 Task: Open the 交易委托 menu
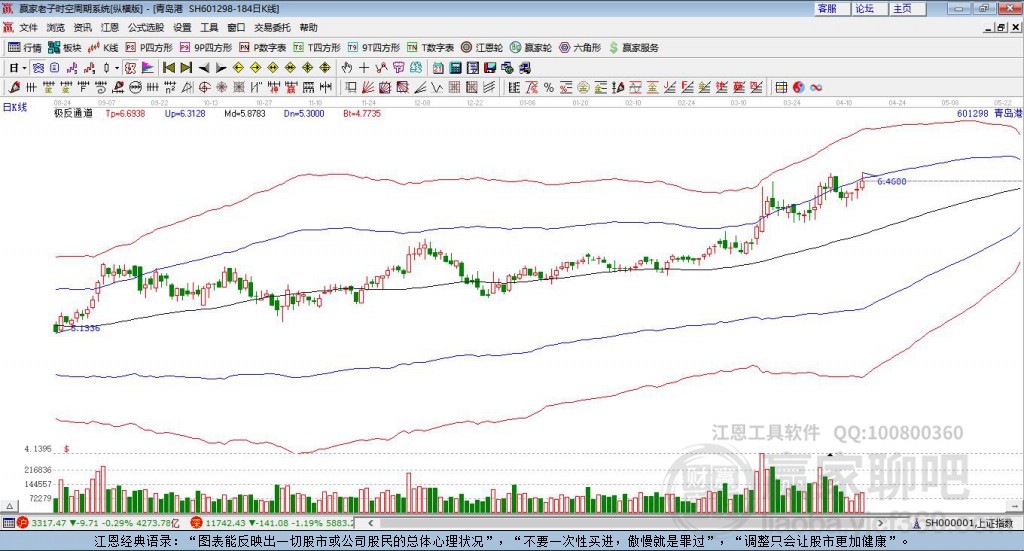tap(272, 27)
